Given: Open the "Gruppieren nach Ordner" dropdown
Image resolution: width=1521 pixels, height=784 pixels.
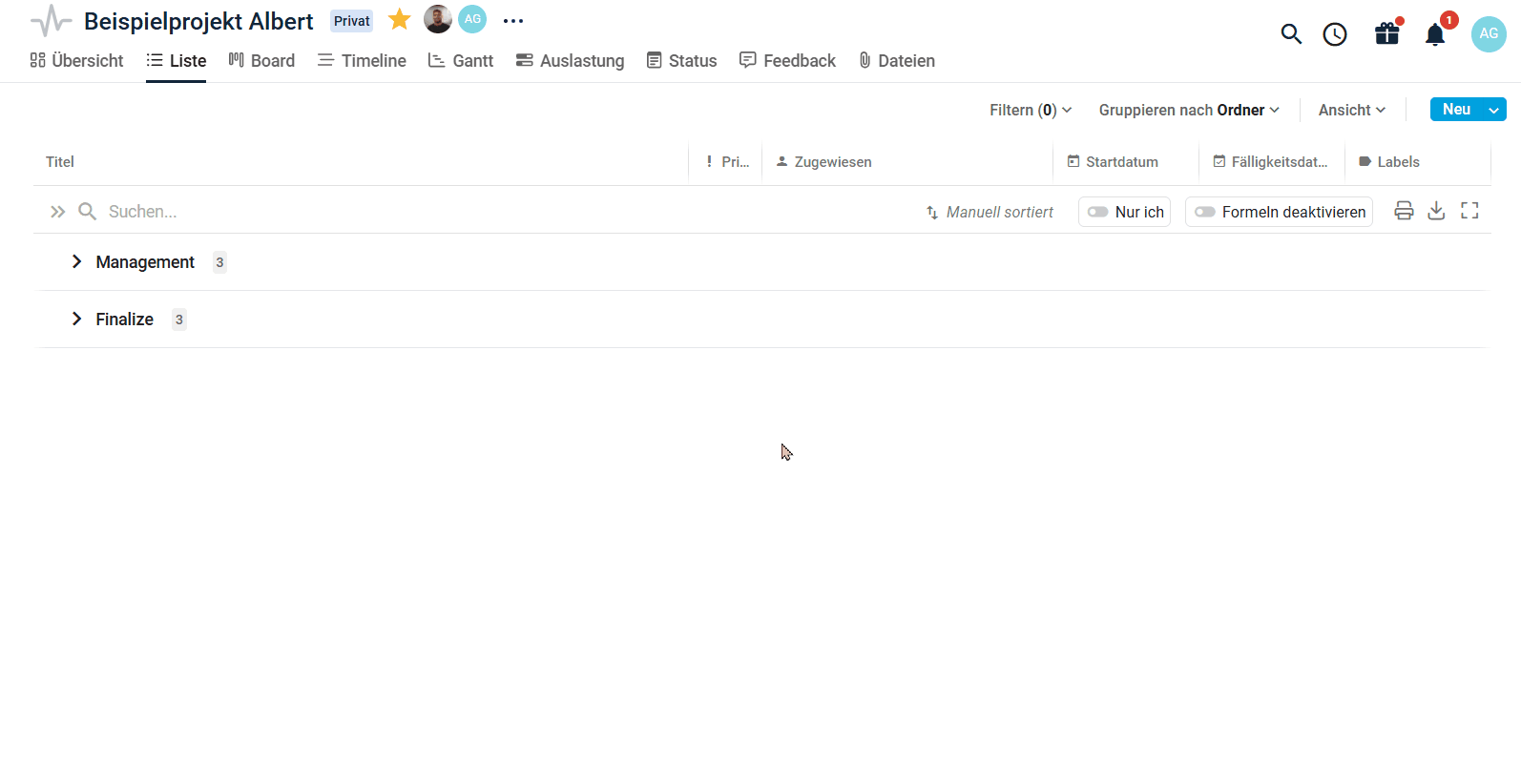Looking at the screenshot, I should (1189, 110).
